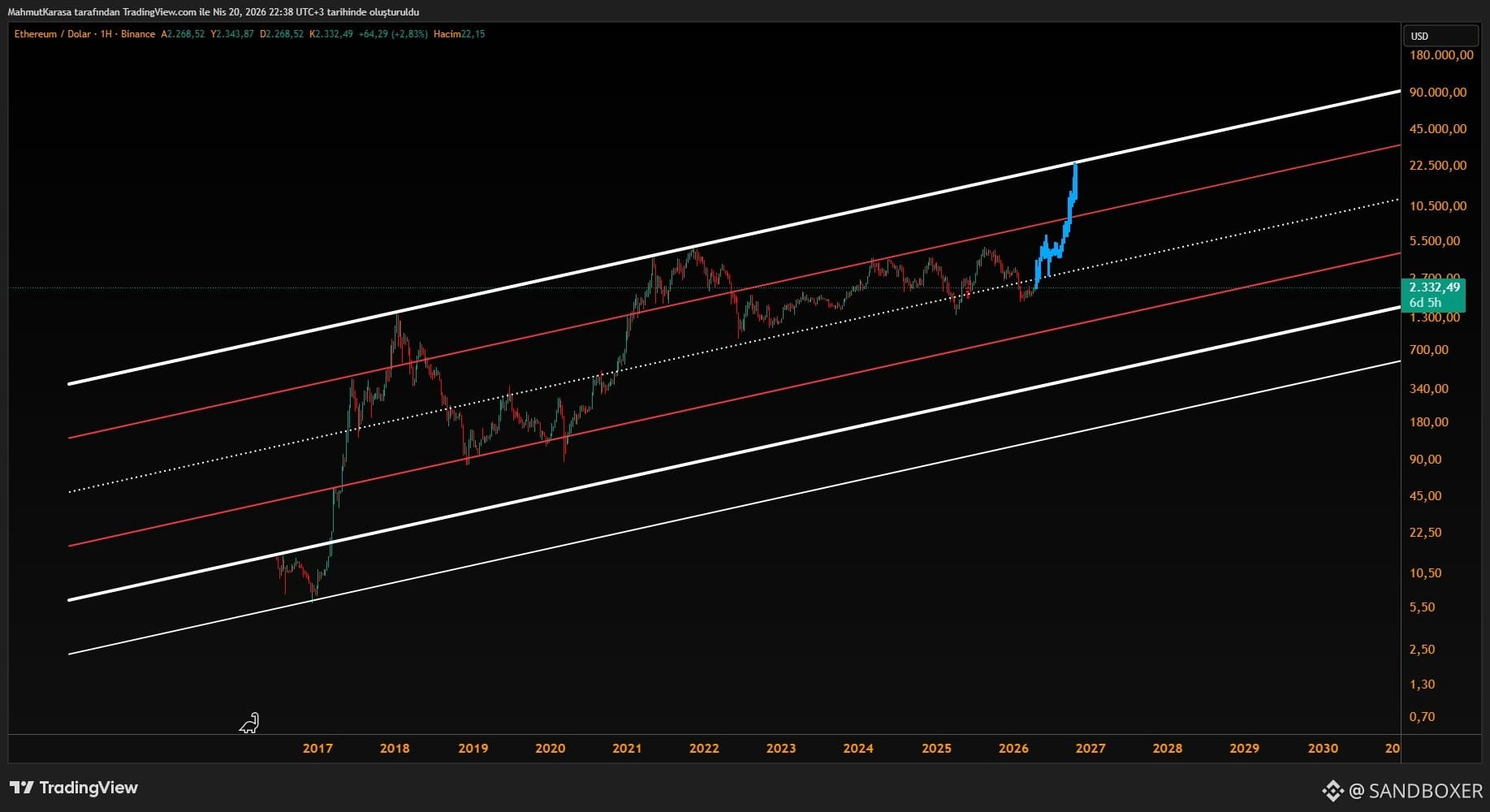Click the 22.500,00 price axis label

[x=1438, y=165]
